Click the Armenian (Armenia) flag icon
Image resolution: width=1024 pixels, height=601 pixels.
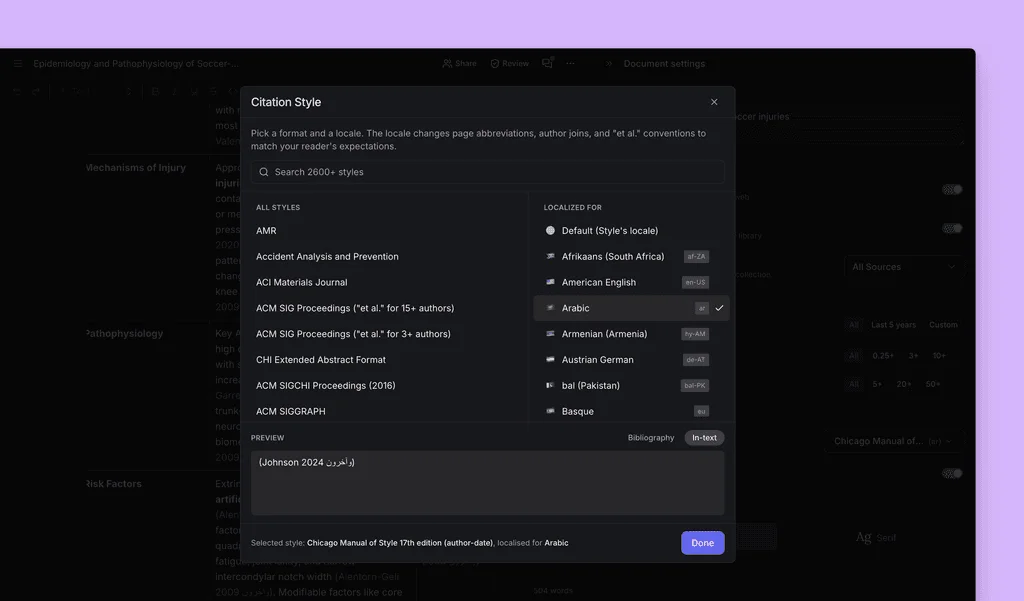click(x=550, y=334)
